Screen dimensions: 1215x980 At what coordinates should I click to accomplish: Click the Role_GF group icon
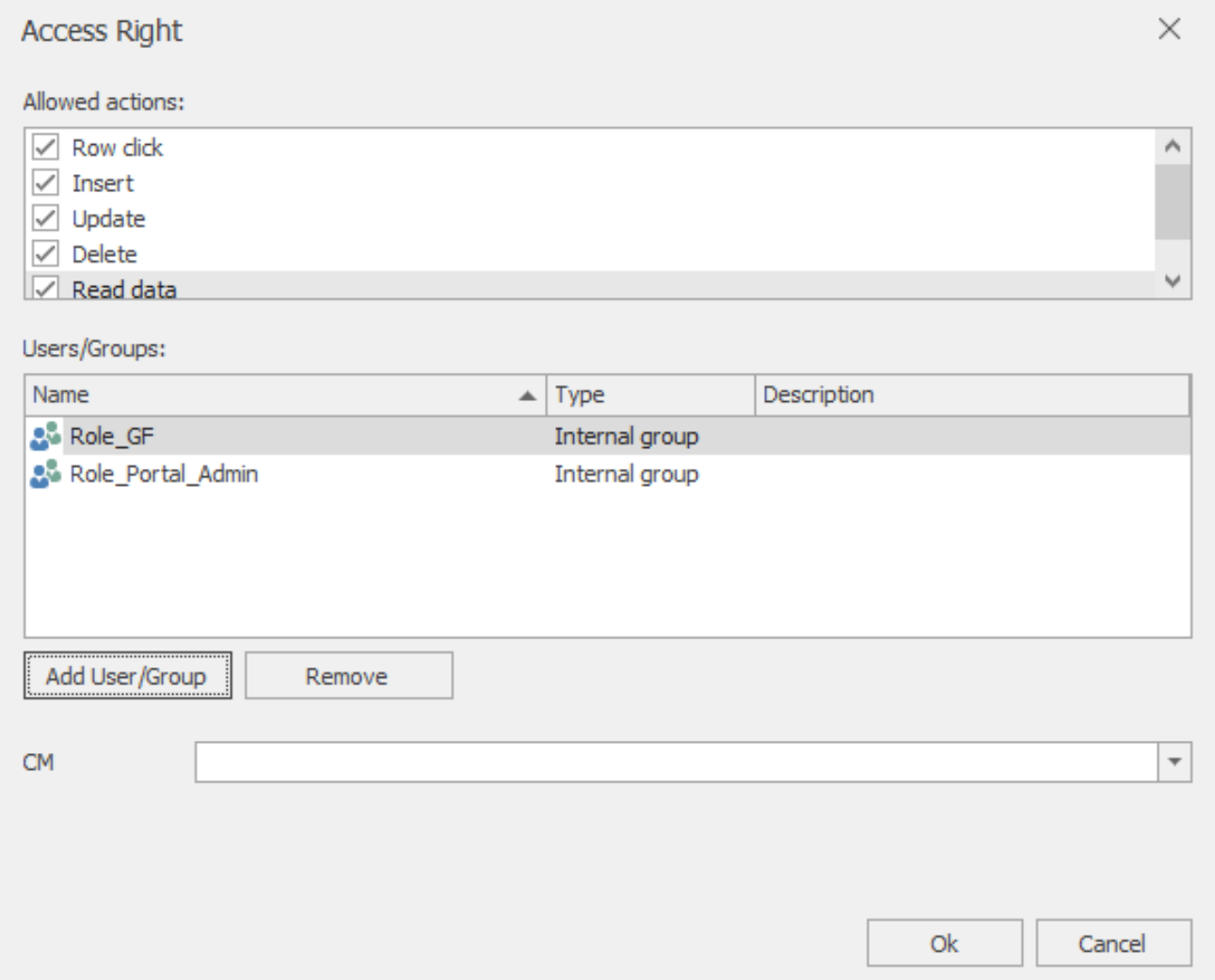(45, 436)
